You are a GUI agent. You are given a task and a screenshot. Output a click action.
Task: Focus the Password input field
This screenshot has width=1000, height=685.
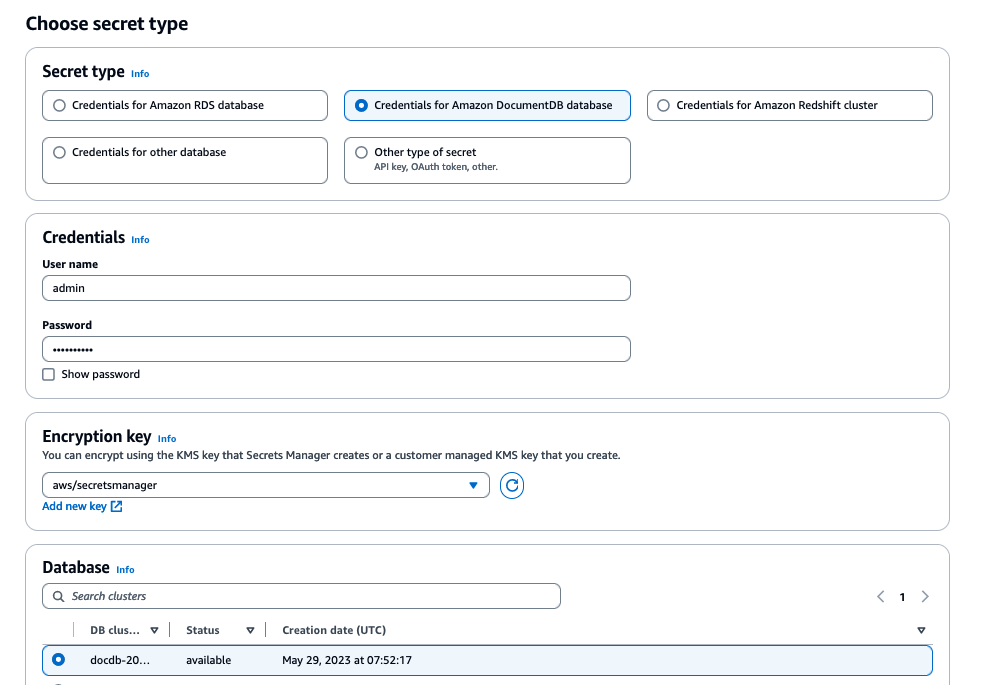click(x=336, y=350)
